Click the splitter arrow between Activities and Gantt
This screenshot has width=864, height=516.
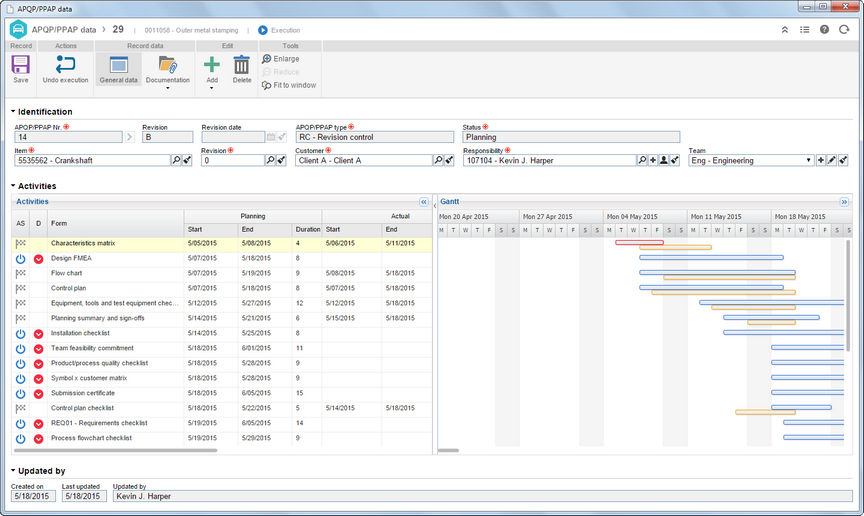435,206
